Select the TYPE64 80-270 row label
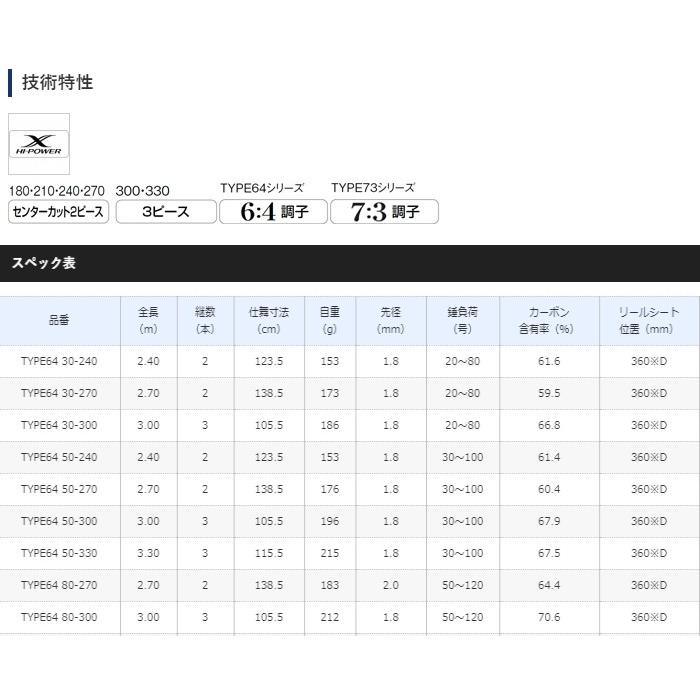The height and width of the screenshot is (700, 700). tap(59, 585)
